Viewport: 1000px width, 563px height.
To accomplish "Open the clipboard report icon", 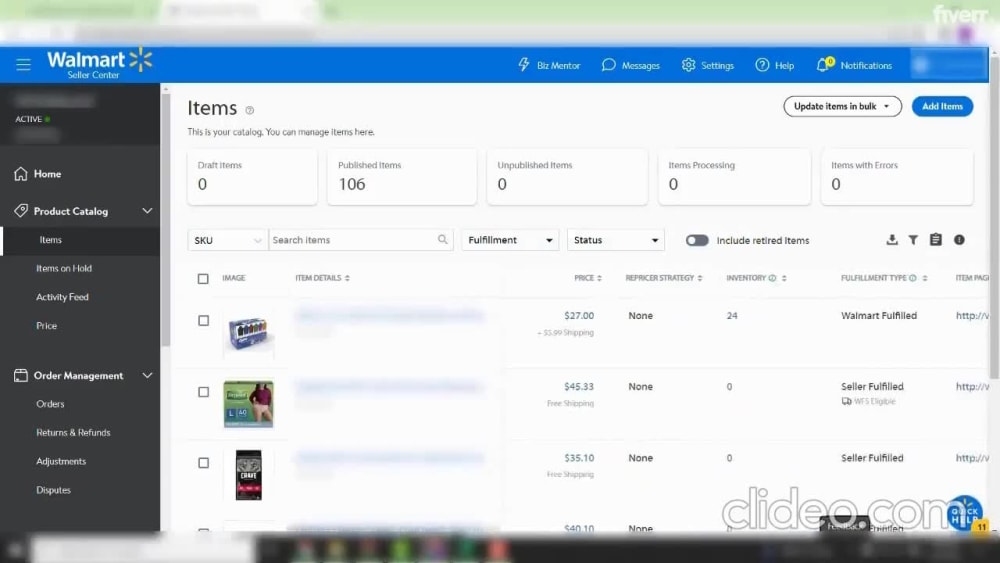I will (936, 240).
